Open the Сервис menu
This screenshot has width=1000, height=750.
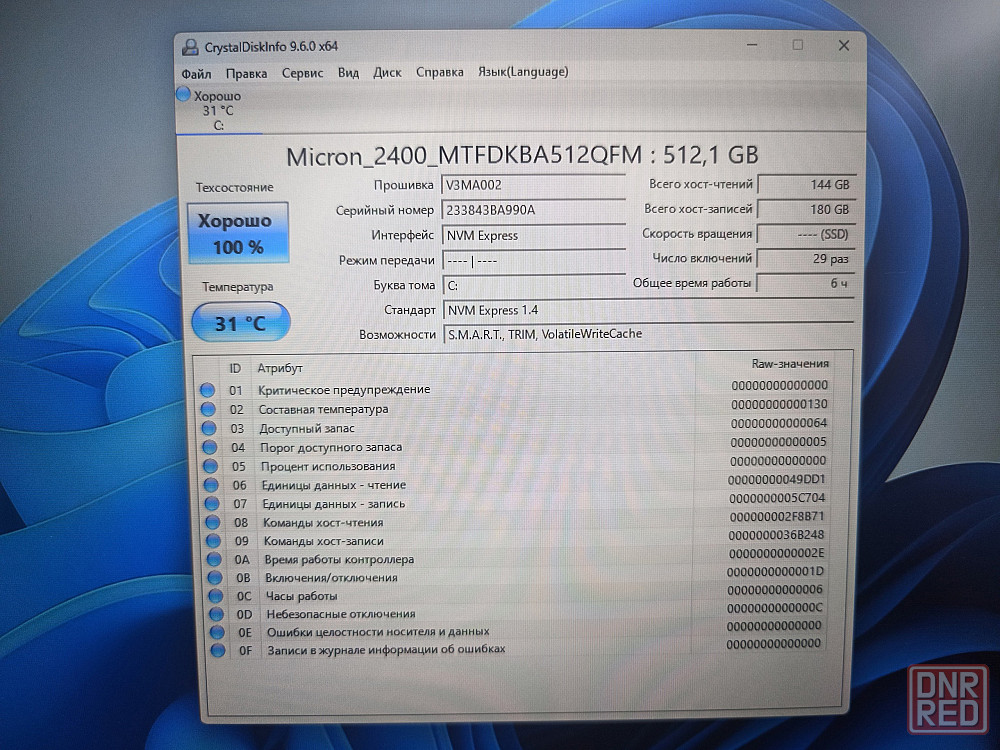coord(302,73)
